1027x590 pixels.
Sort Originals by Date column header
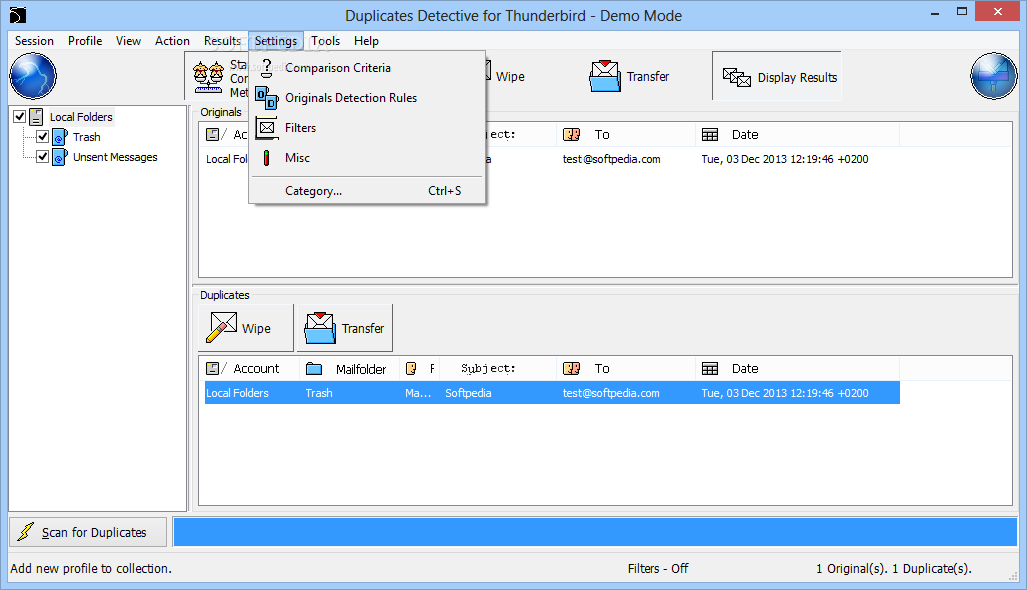[x=796, y=135]
